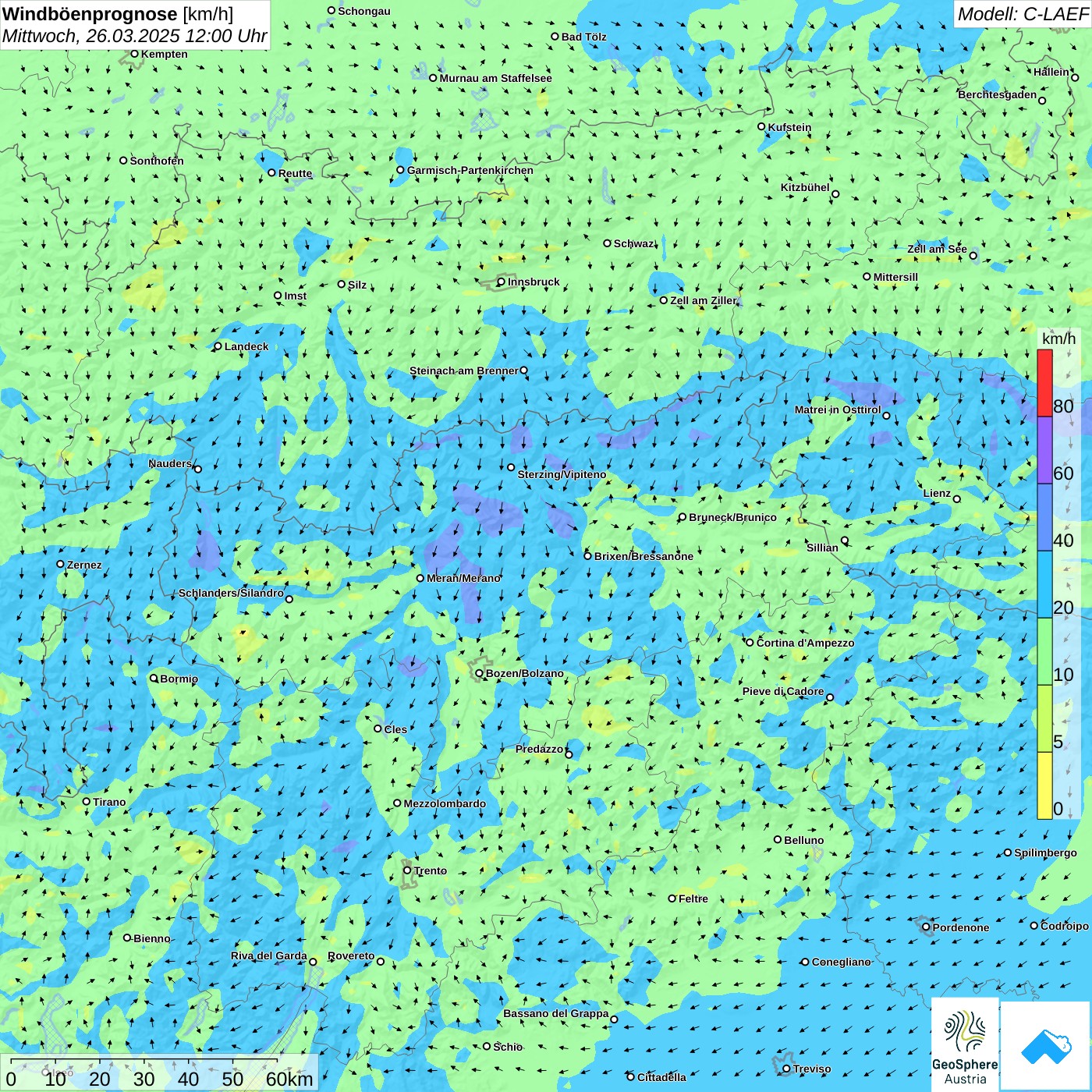The height and width of the screenshot is (1092, 1092).
Task: Click the date 'Mittwoch, 26.03.2025 12:00 Uhr'
Action: (x=135, y=36)
